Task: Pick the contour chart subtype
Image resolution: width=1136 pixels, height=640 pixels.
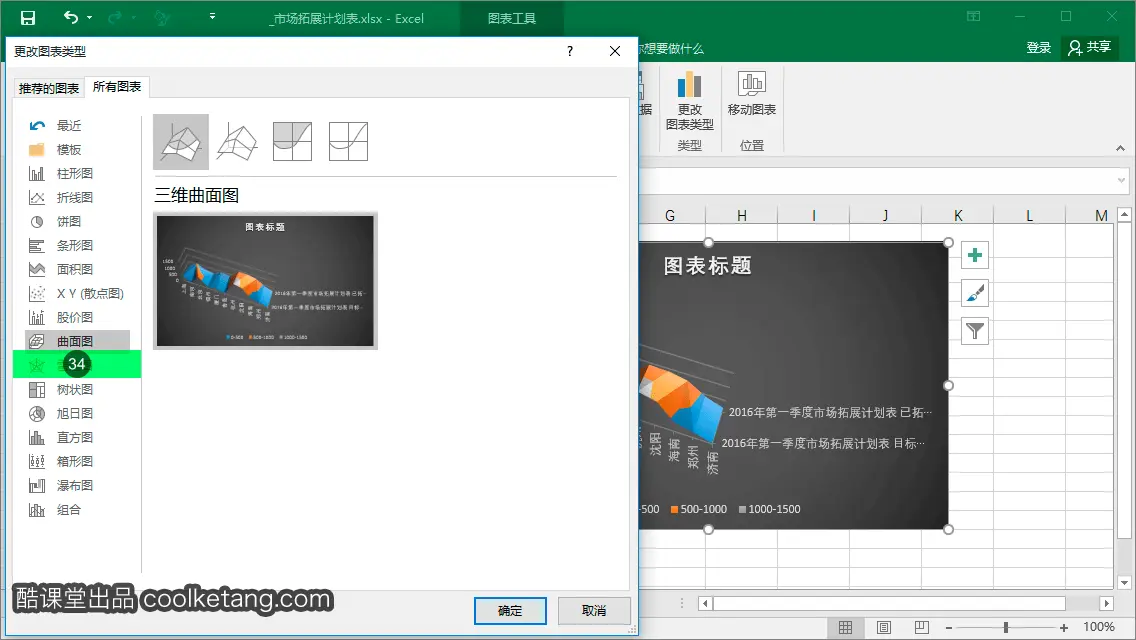Action: coord(293,141)
